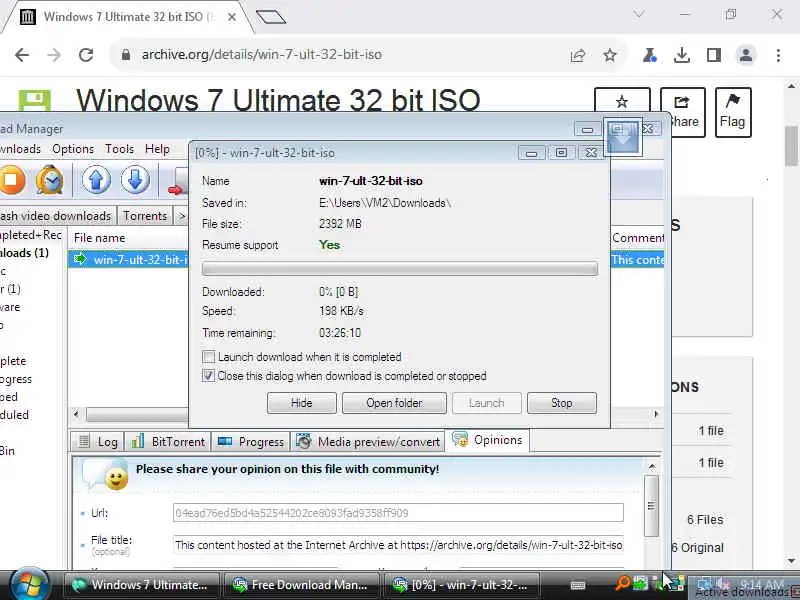
Task: Click the Open folder button
Action: (x=394, y=403)
